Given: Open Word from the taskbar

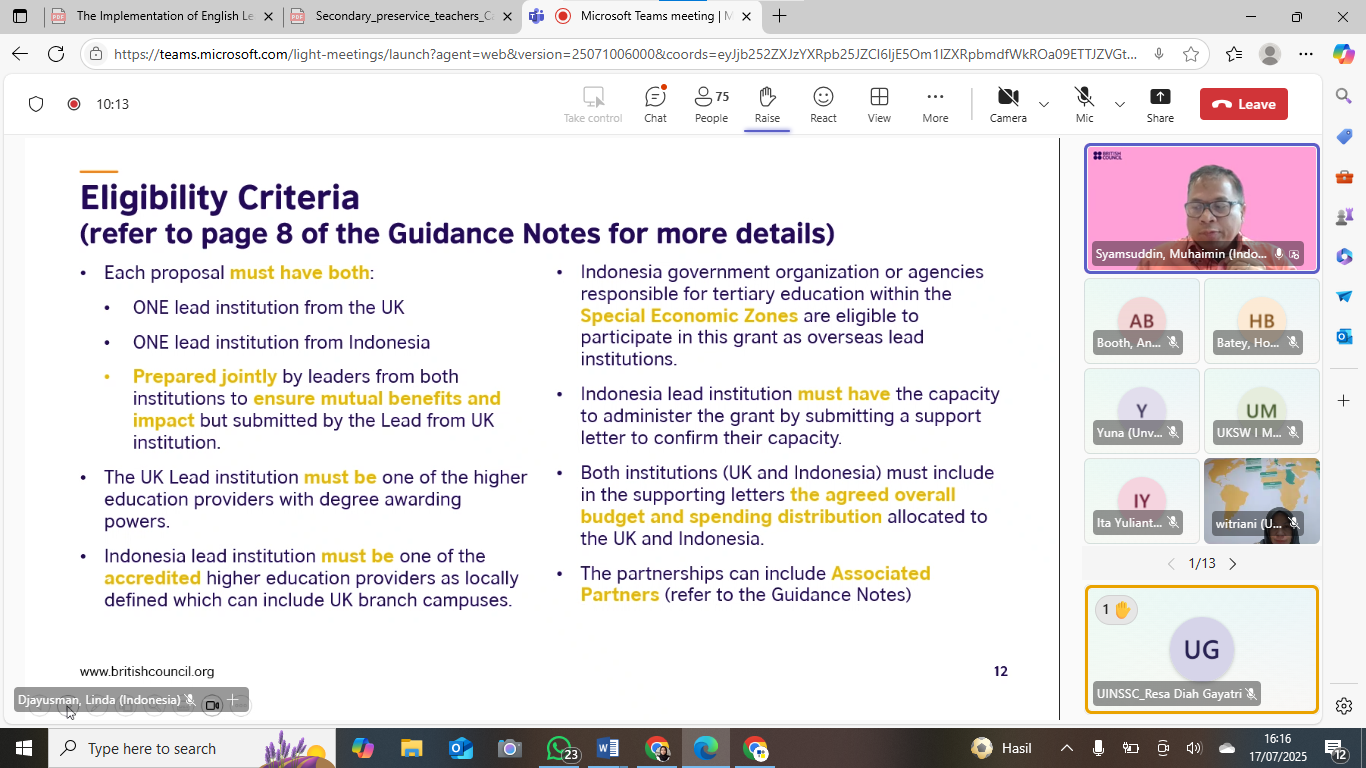Looking at the screenshot, I should [608, 748].
